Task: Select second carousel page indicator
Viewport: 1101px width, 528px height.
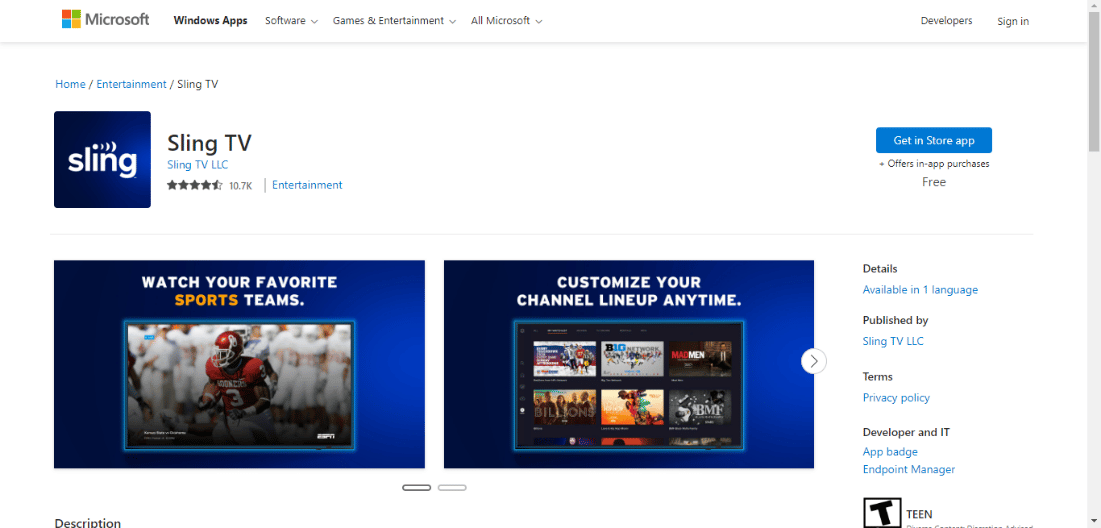Action: pyautogui.click(x=452, y=487)
